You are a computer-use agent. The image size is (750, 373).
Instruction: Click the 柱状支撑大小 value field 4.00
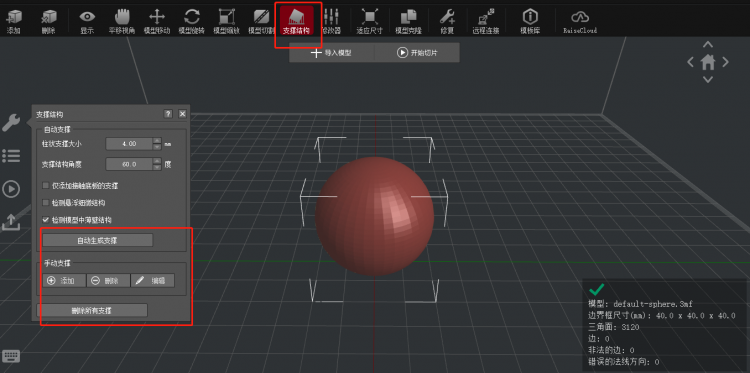129,143
